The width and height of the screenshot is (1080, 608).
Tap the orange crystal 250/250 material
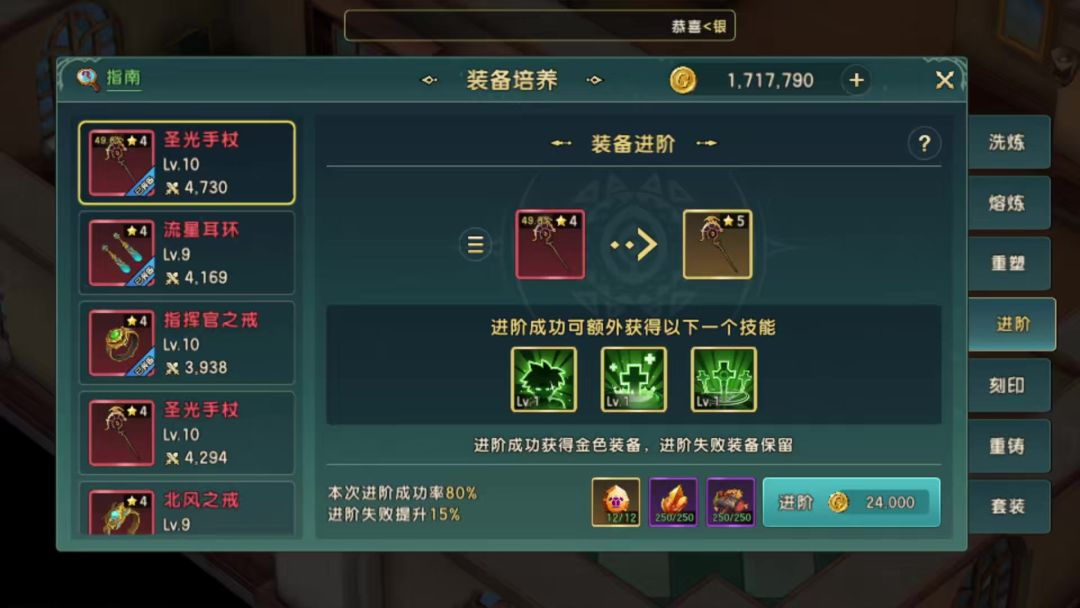(673, 502)
